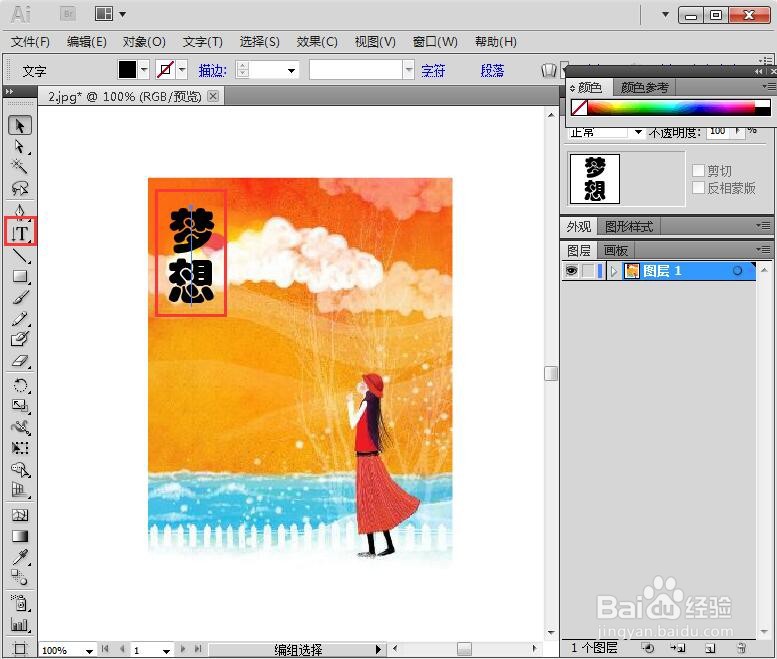777x659 pixels.
Task: Click the black fill color swatch
Action: (x=127, y=70)
